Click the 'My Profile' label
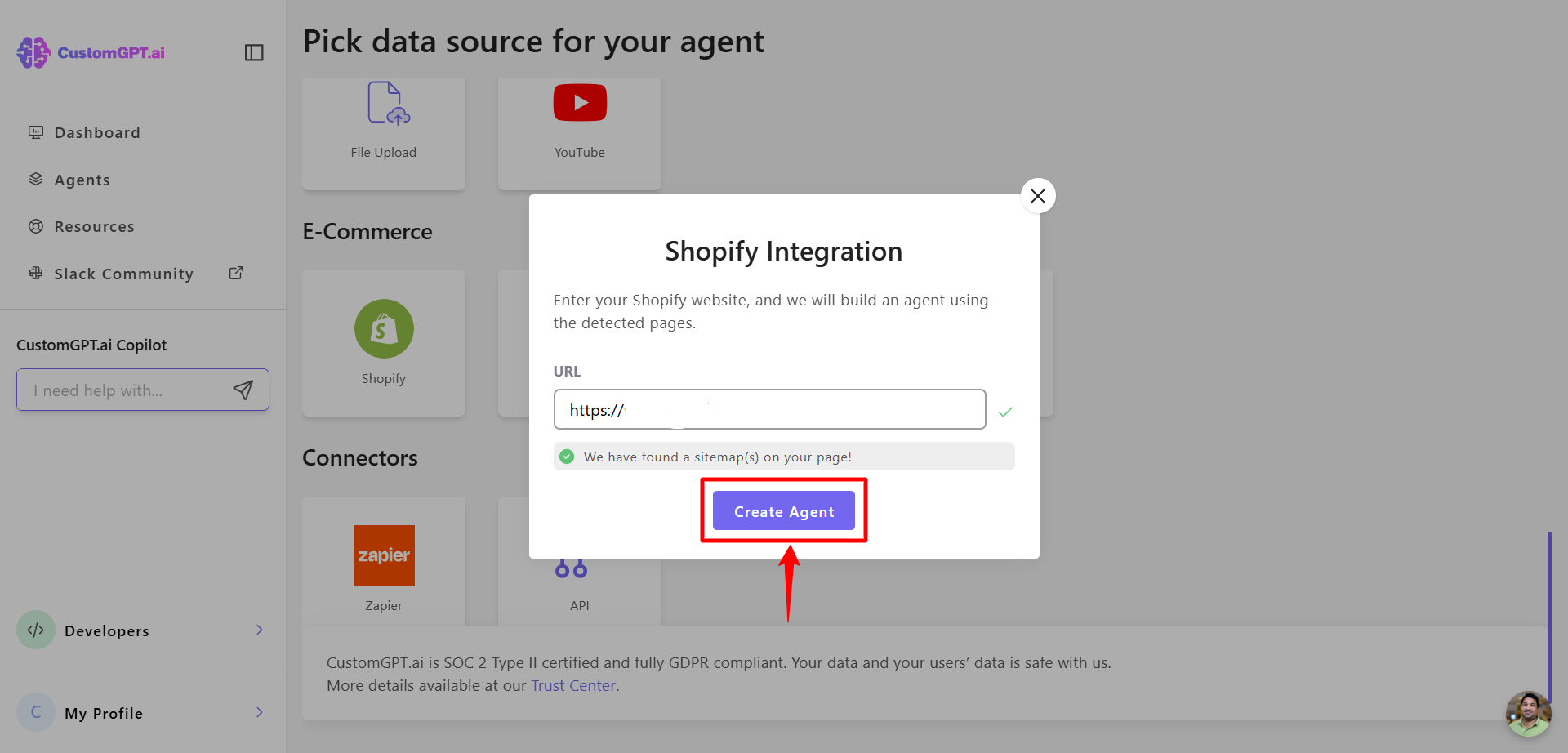Image resolution: width=1568 pixels, height=753 pixels. pos(104,713)
